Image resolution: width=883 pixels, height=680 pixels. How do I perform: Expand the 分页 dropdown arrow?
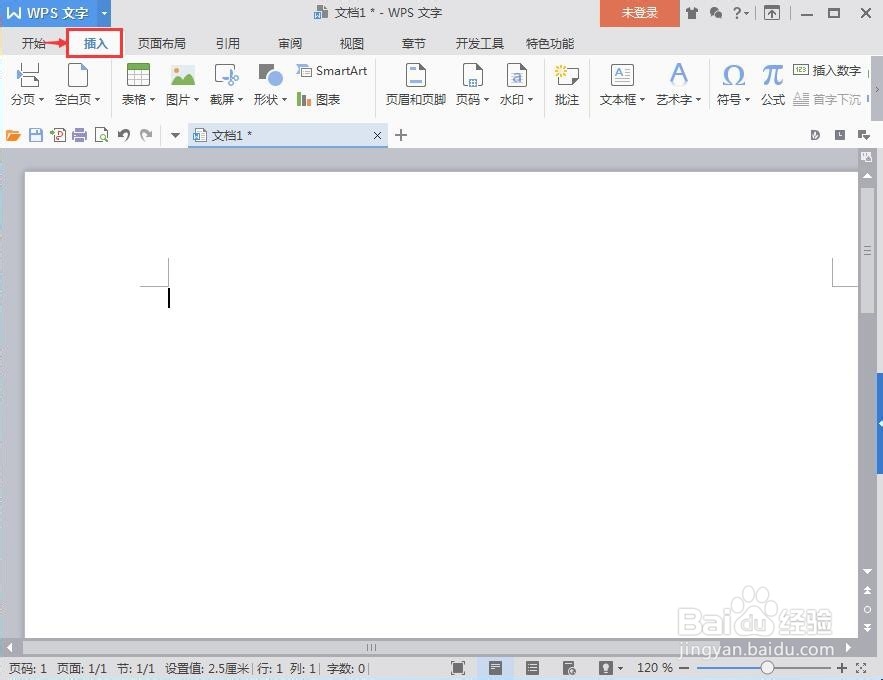click(x=41, y=100)
